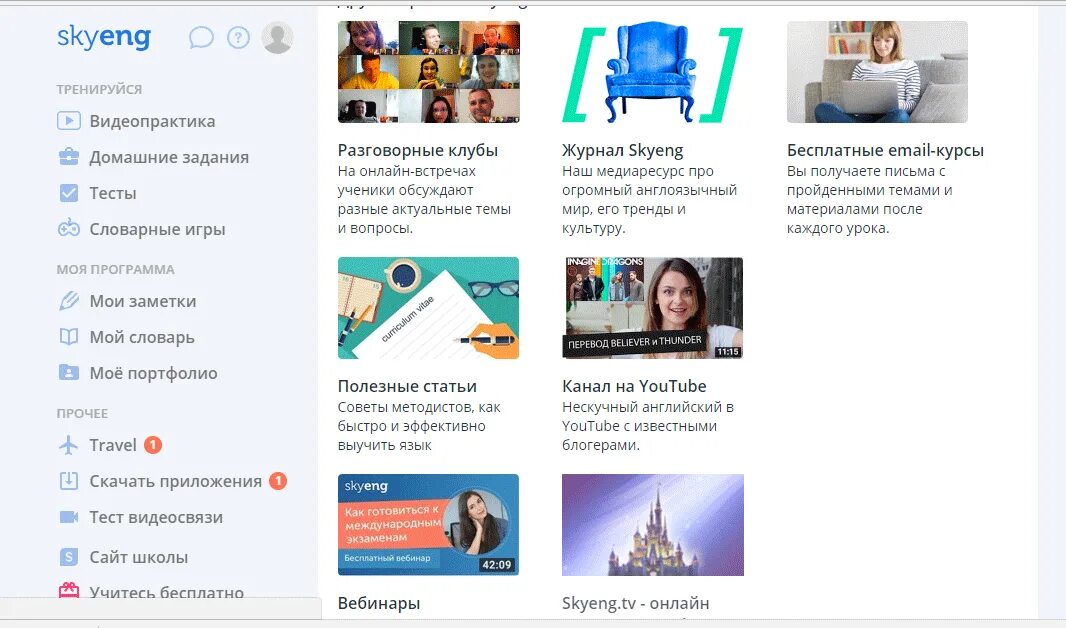Open Тесты via its checkmark icon

(69, 192)
